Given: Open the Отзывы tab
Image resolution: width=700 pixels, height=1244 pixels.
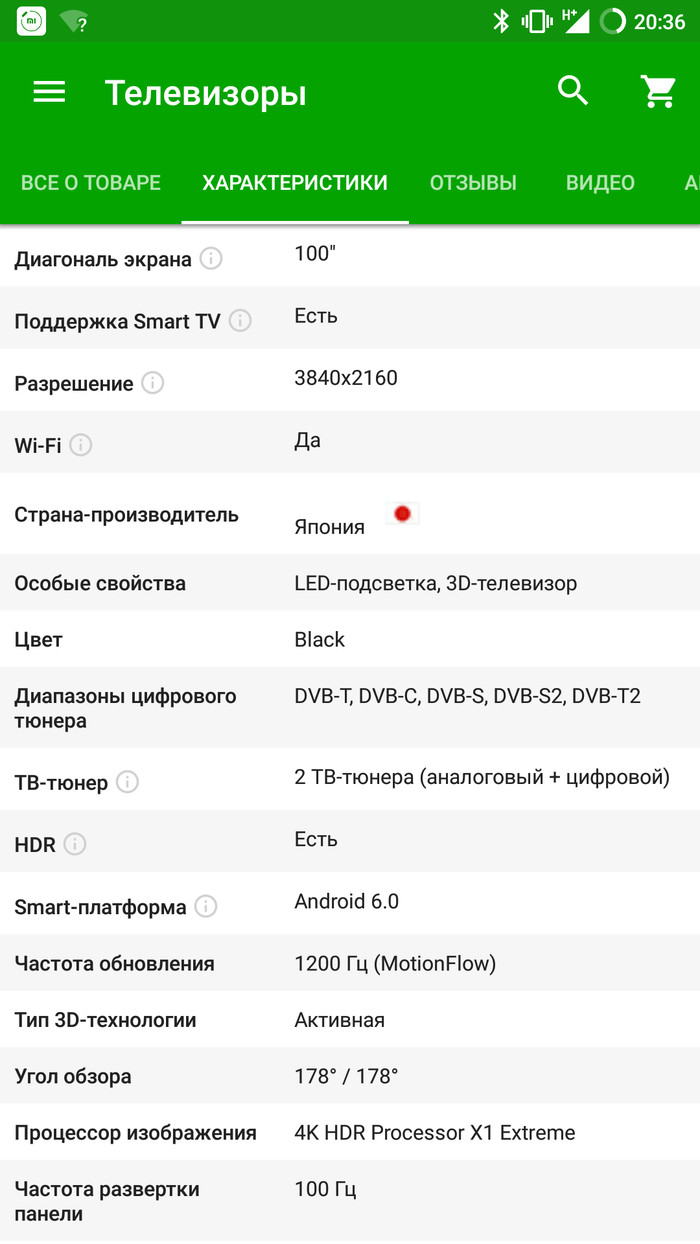Looking at the screenshot, I should tap(473, 183).
